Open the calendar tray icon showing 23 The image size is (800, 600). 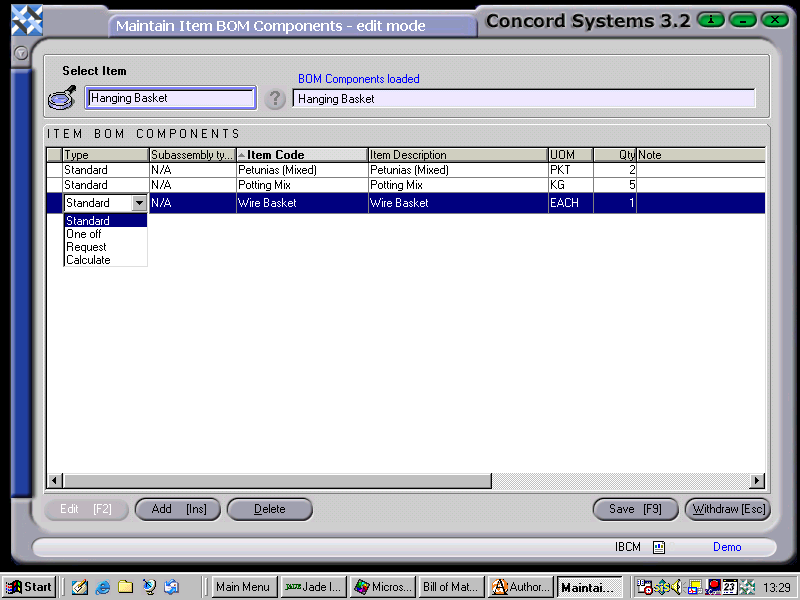(730, 586)
